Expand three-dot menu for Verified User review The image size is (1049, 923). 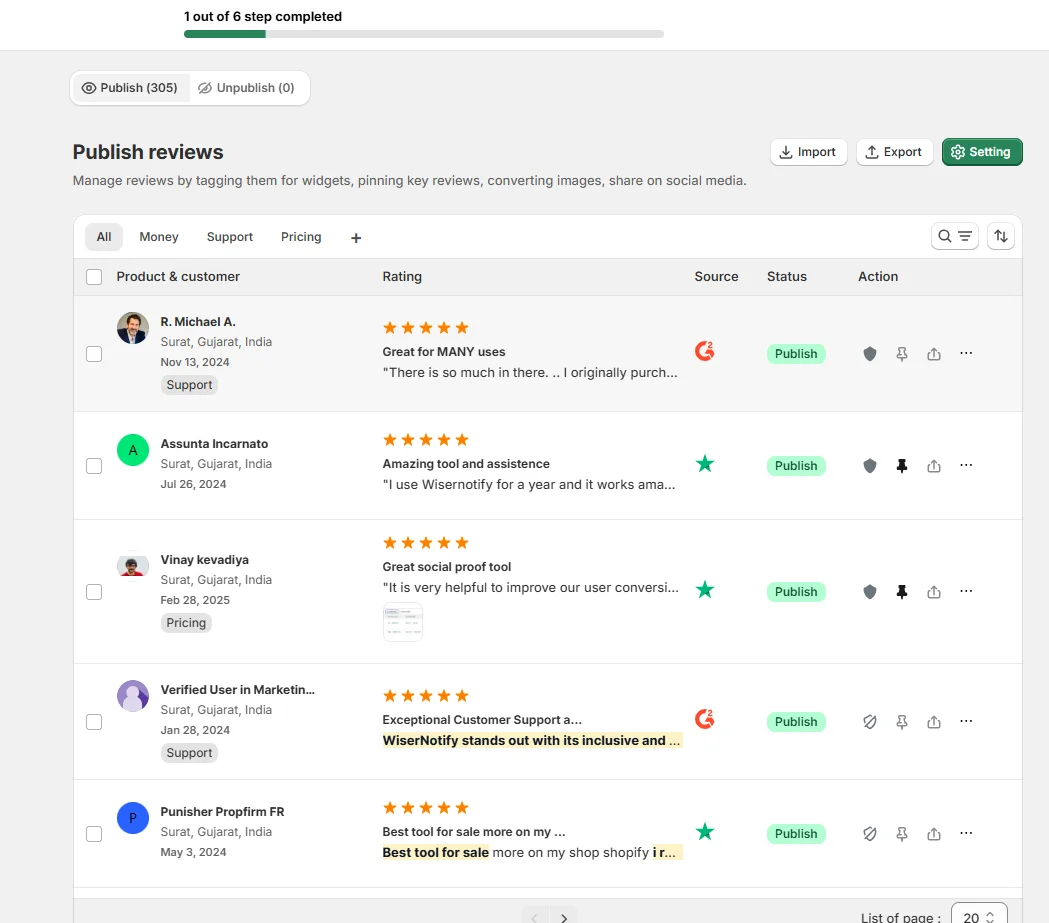pyautogui.click(x=966, y=721)
